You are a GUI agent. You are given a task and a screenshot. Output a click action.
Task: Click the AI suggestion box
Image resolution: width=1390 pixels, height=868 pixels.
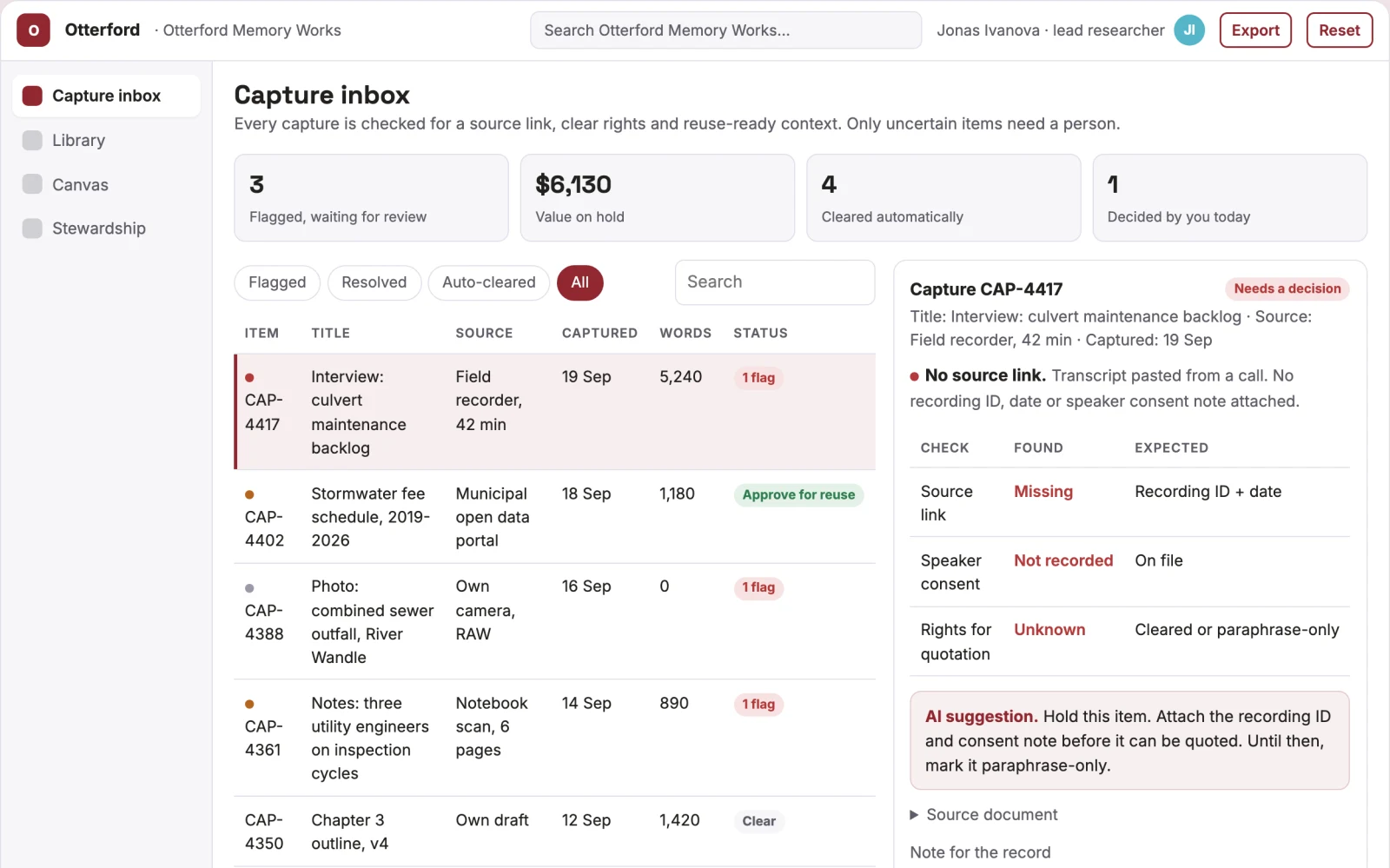point(1129,741)
